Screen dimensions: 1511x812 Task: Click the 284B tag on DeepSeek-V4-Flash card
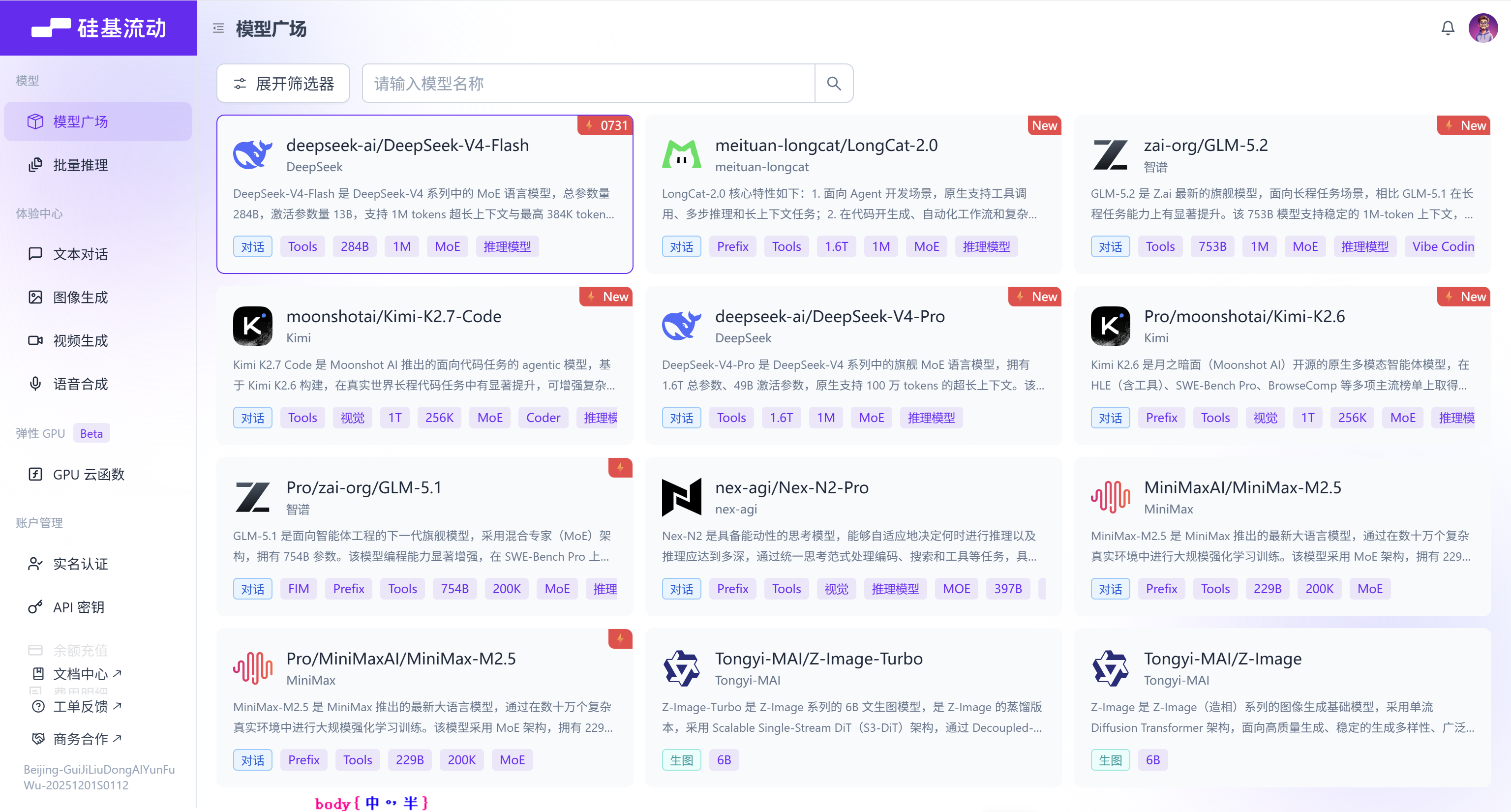tap(355, 246)
